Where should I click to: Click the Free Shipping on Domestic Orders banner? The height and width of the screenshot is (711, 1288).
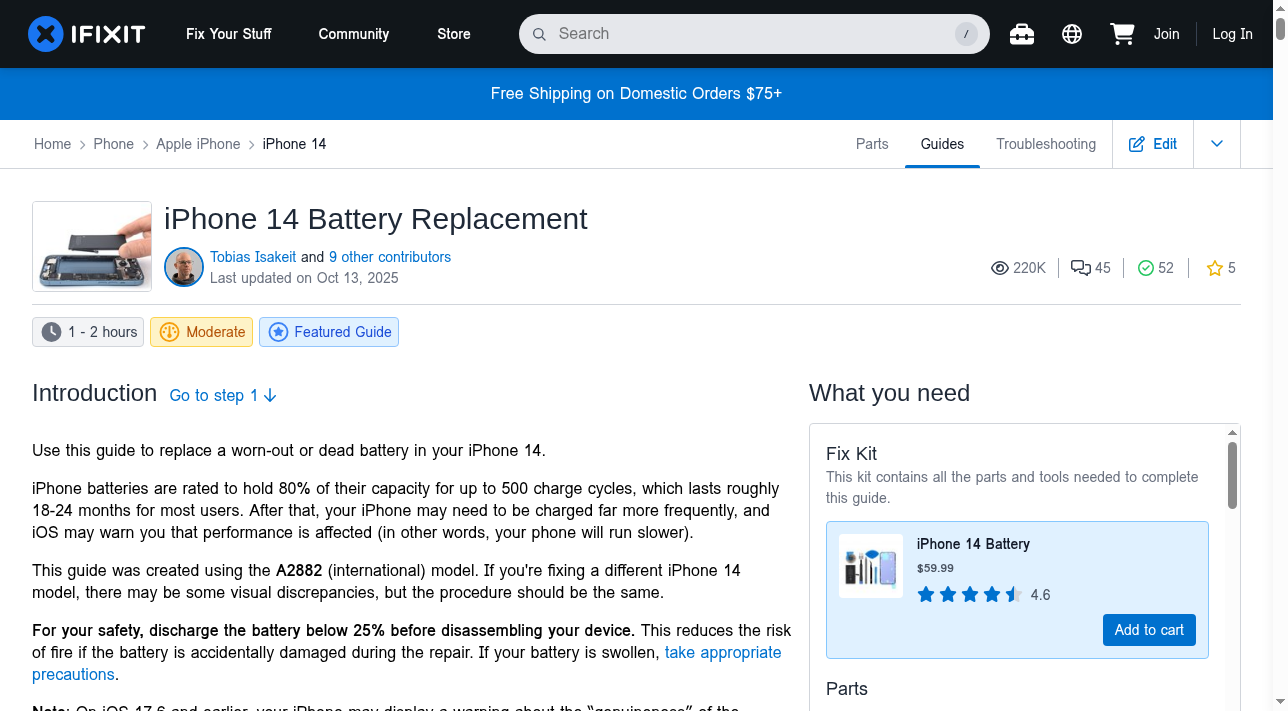point(636,94)
